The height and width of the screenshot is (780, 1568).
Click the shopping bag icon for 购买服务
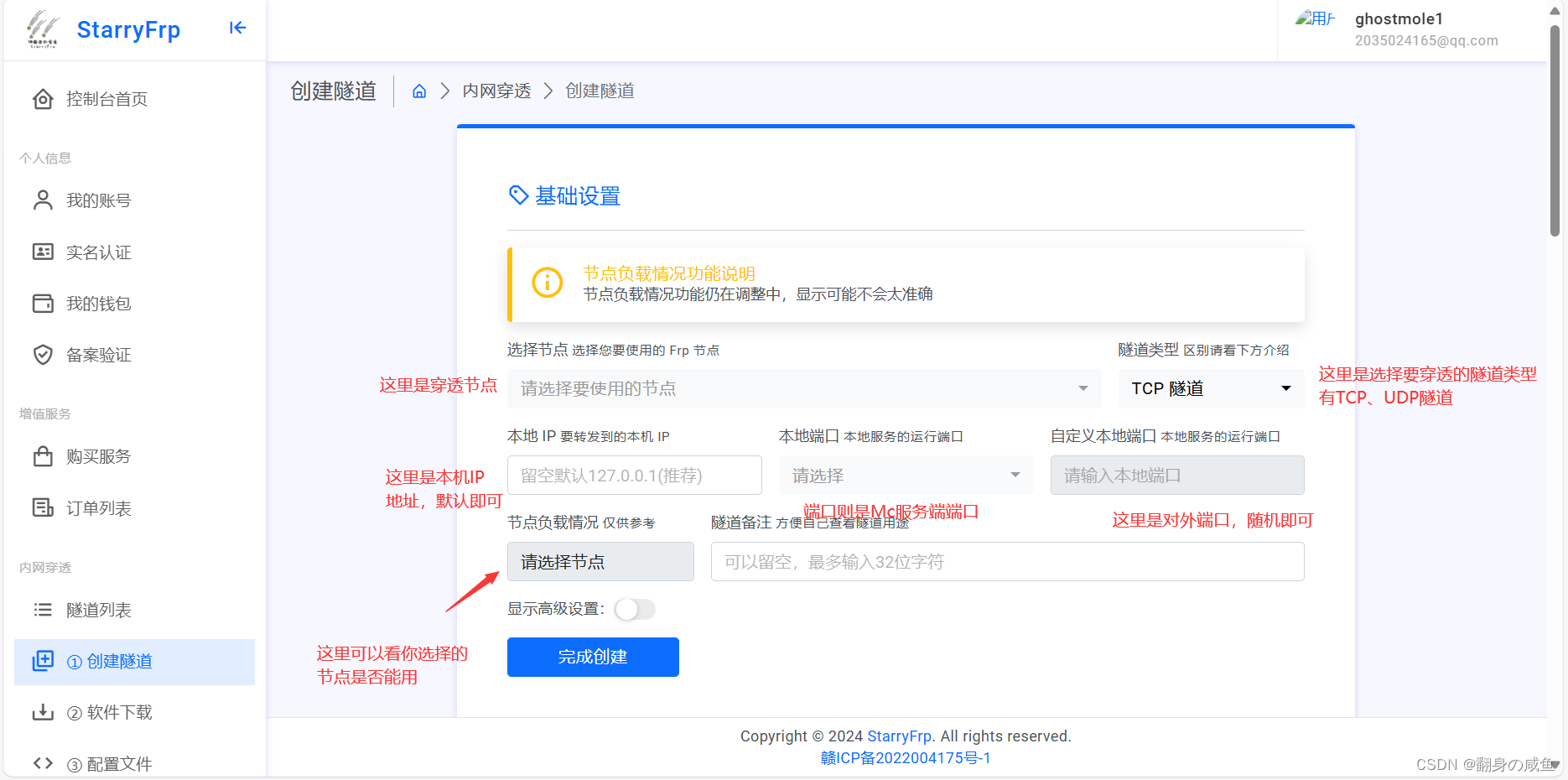point(43,456)
